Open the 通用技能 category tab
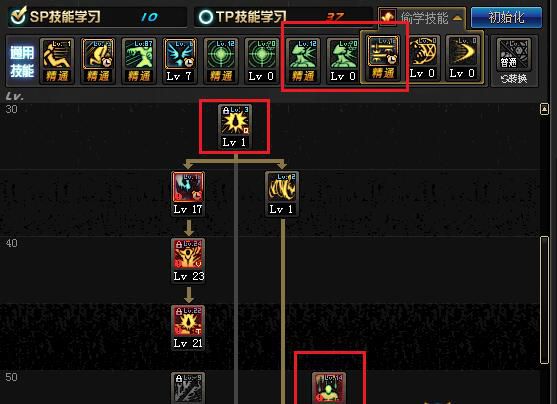 coord(22,61)
